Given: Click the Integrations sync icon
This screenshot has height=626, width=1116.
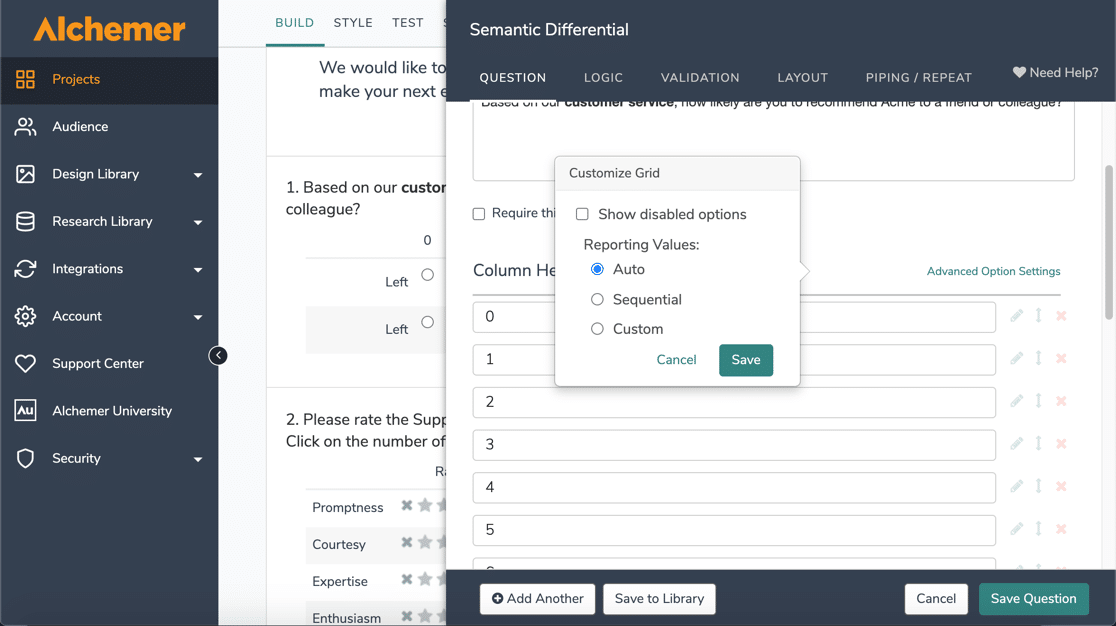Looking at the screenshot, I should [25, 269].
